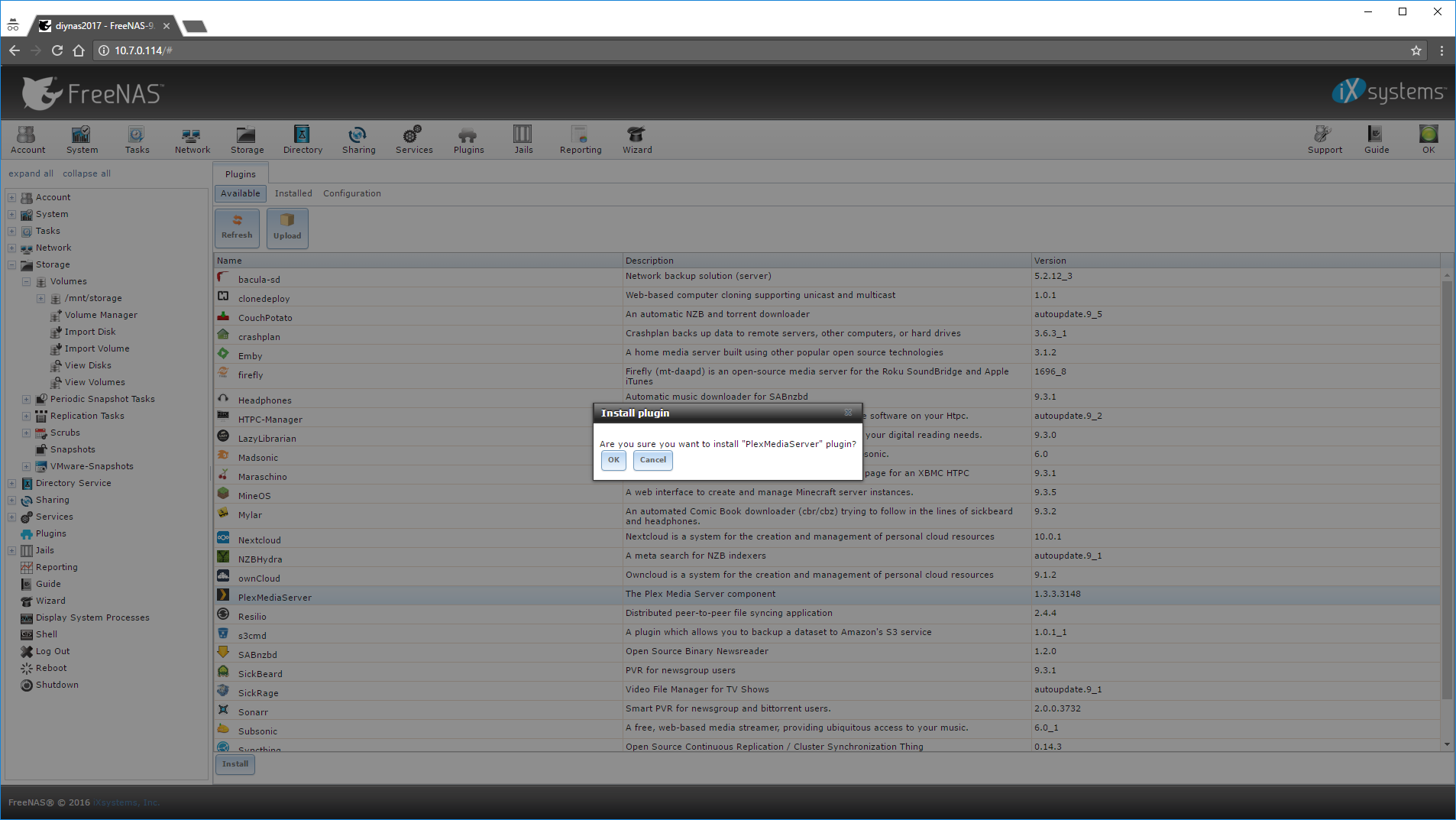1456x820 pixels.
Task: Launch the Wizard toolbar icon
Action: tap(637, 140)
